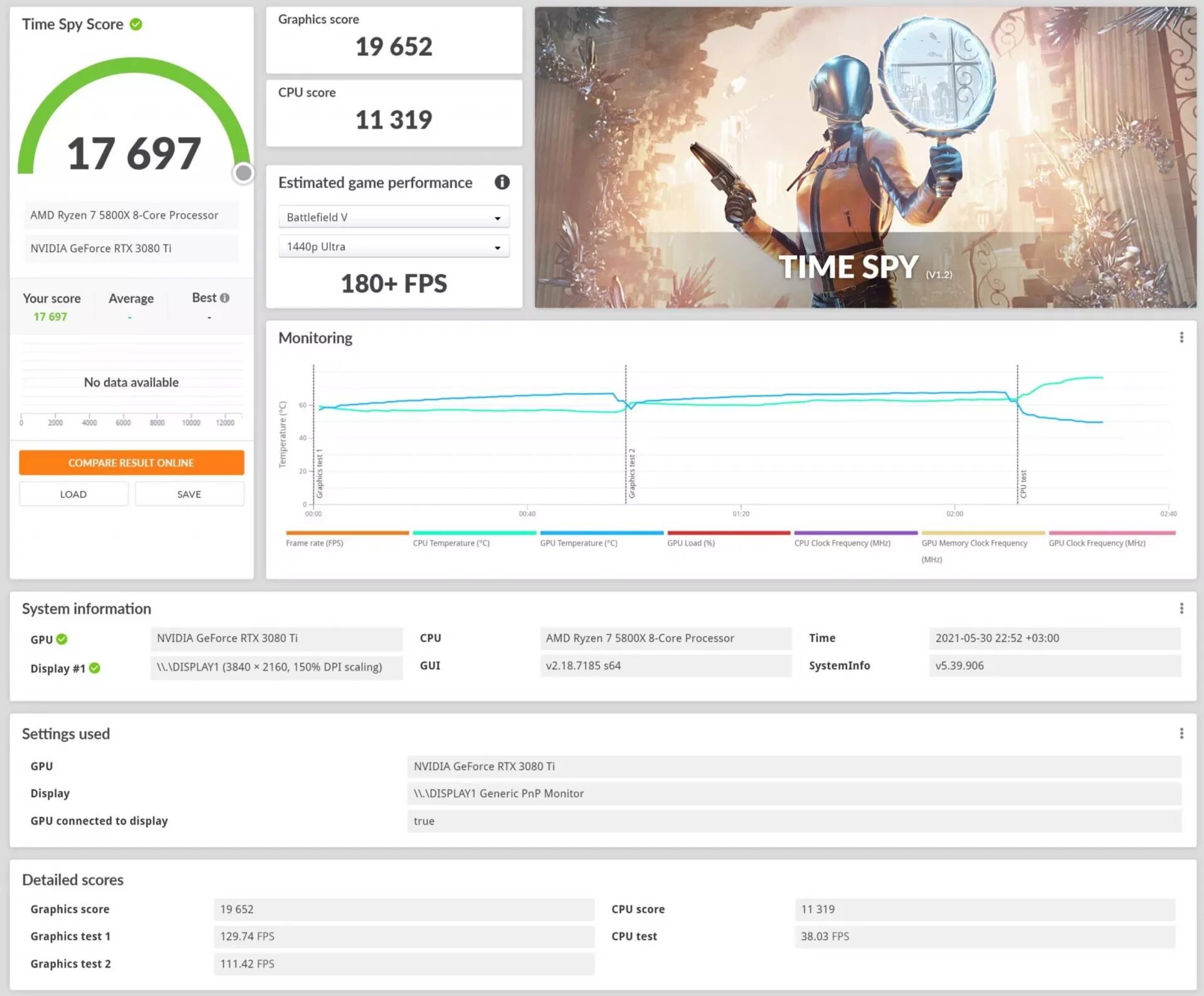Click the Time Spy banner image
Viewport: 1204px width, 996px height.
[865, 157]
